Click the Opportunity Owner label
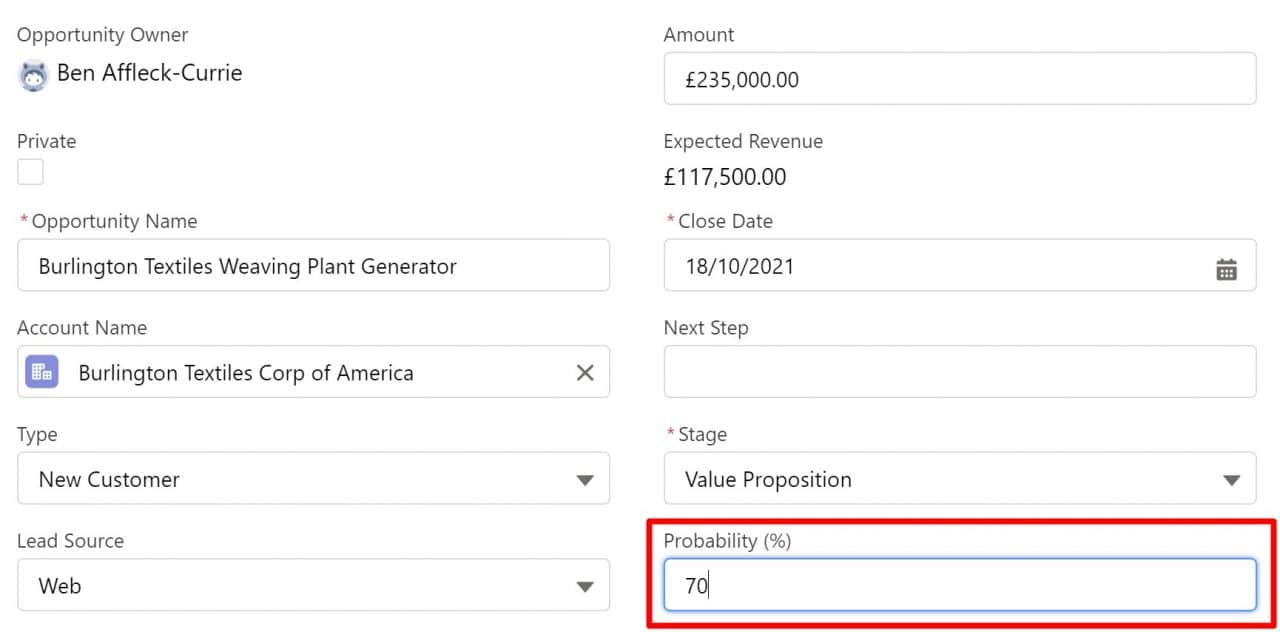The width and height of the screenshot is (1280, 632). (103, 35)
